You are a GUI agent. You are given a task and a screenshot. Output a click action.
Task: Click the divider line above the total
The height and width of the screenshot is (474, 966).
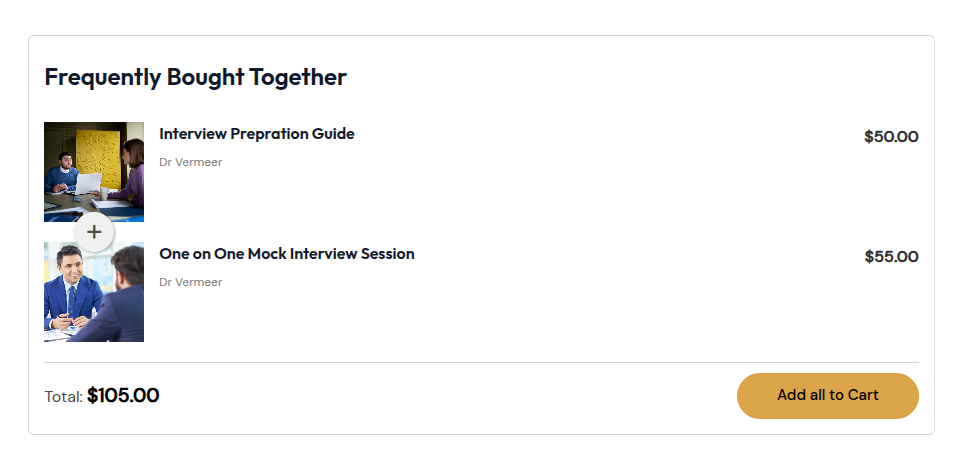[x=481, y=362]
